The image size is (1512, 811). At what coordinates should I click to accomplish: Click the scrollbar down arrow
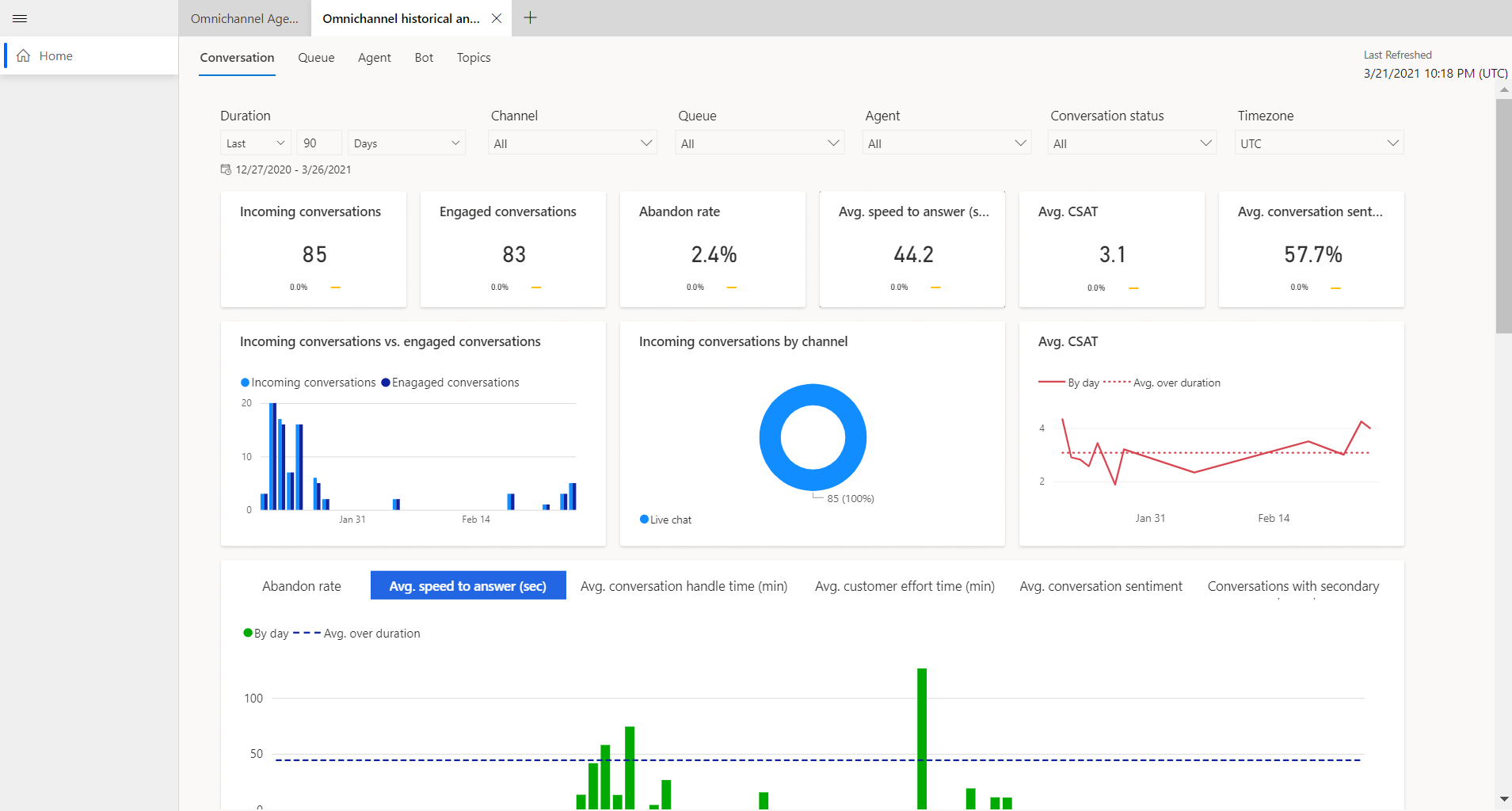coord(1503,800)
